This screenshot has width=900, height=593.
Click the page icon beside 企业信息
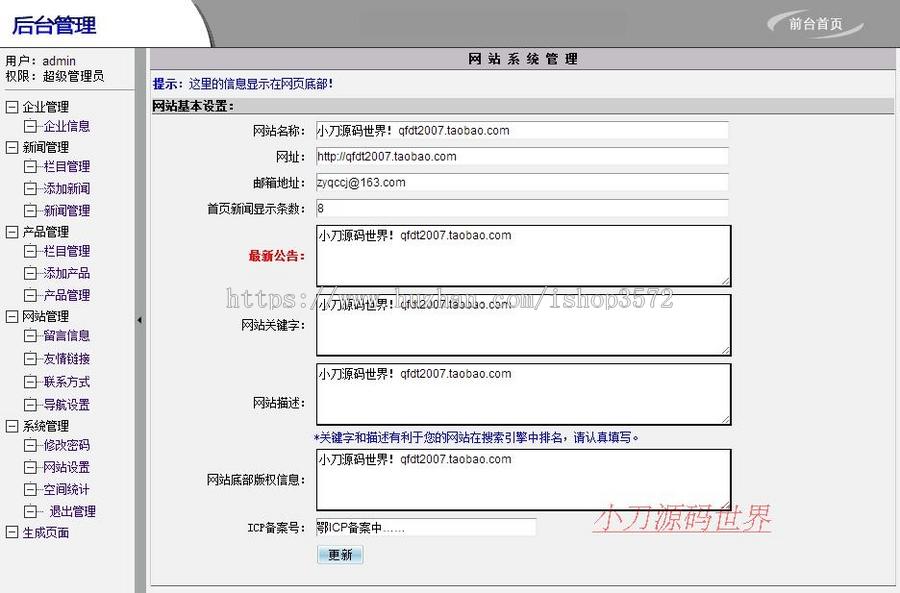coord(33,126)
